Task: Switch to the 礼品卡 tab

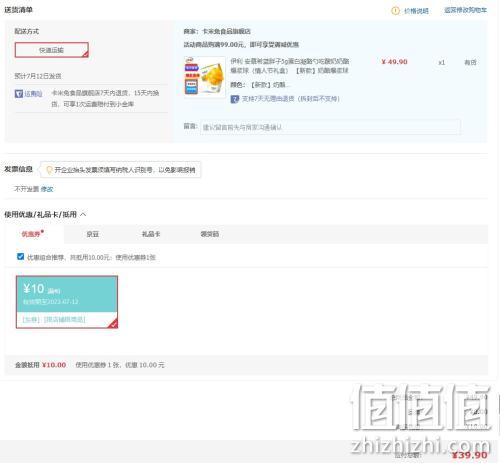Action: [x=151, y=234]
